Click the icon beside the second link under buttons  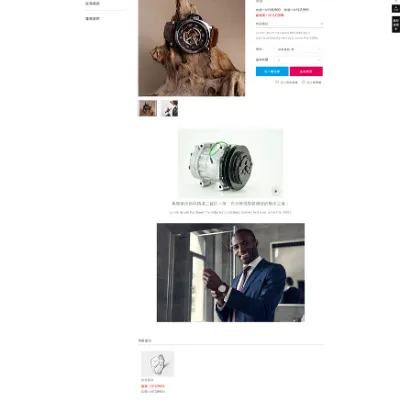coord(303,82)
